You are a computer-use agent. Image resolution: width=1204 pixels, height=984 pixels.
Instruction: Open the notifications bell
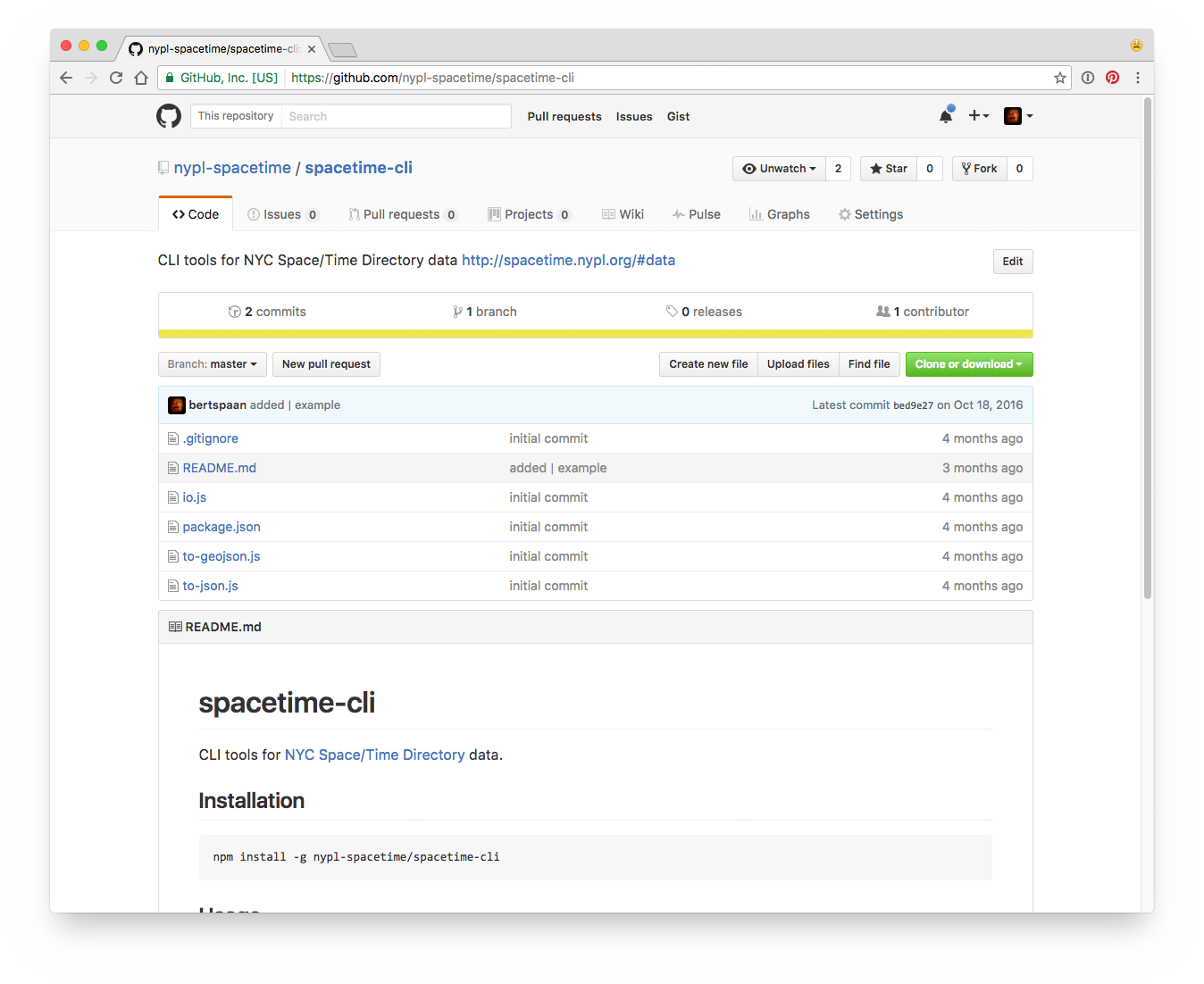point(946,115)
